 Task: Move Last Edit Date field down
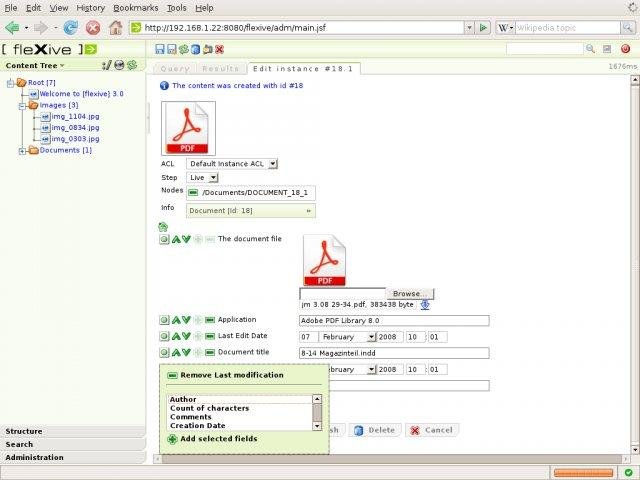[187, 336]
